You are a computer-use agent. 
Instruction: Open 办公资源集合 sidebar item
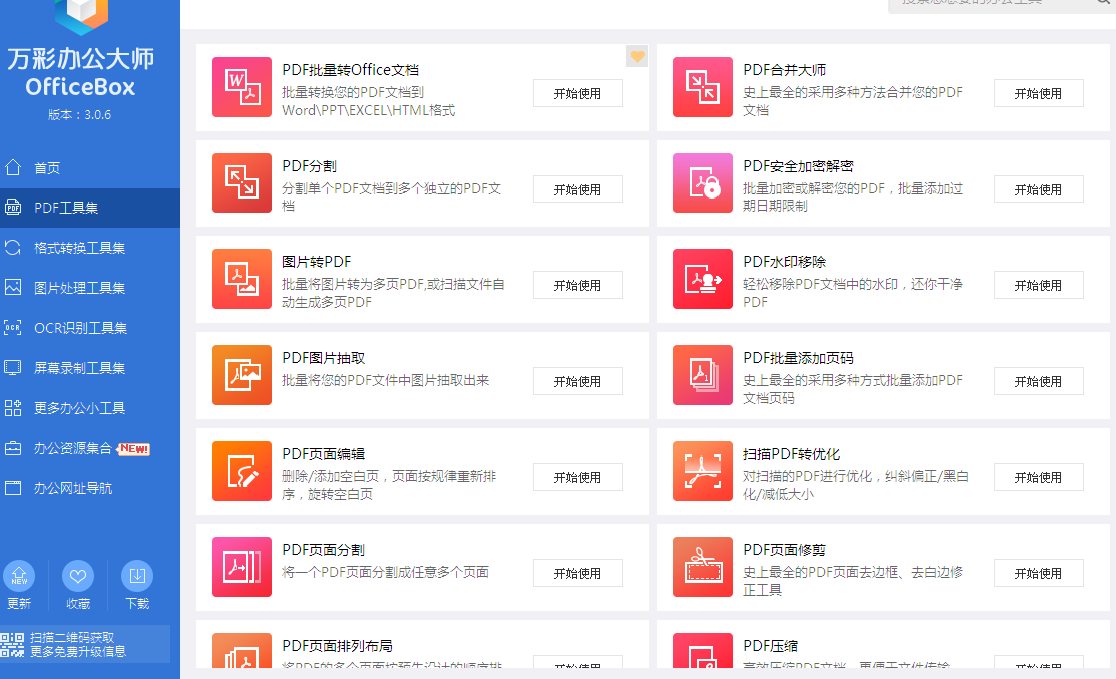73,448
